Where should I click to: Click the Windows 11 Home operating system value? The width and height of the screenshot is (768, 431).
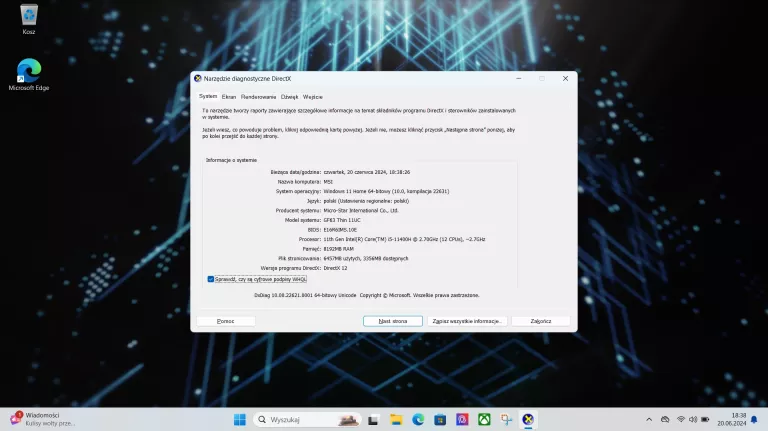tap(386, 192)
